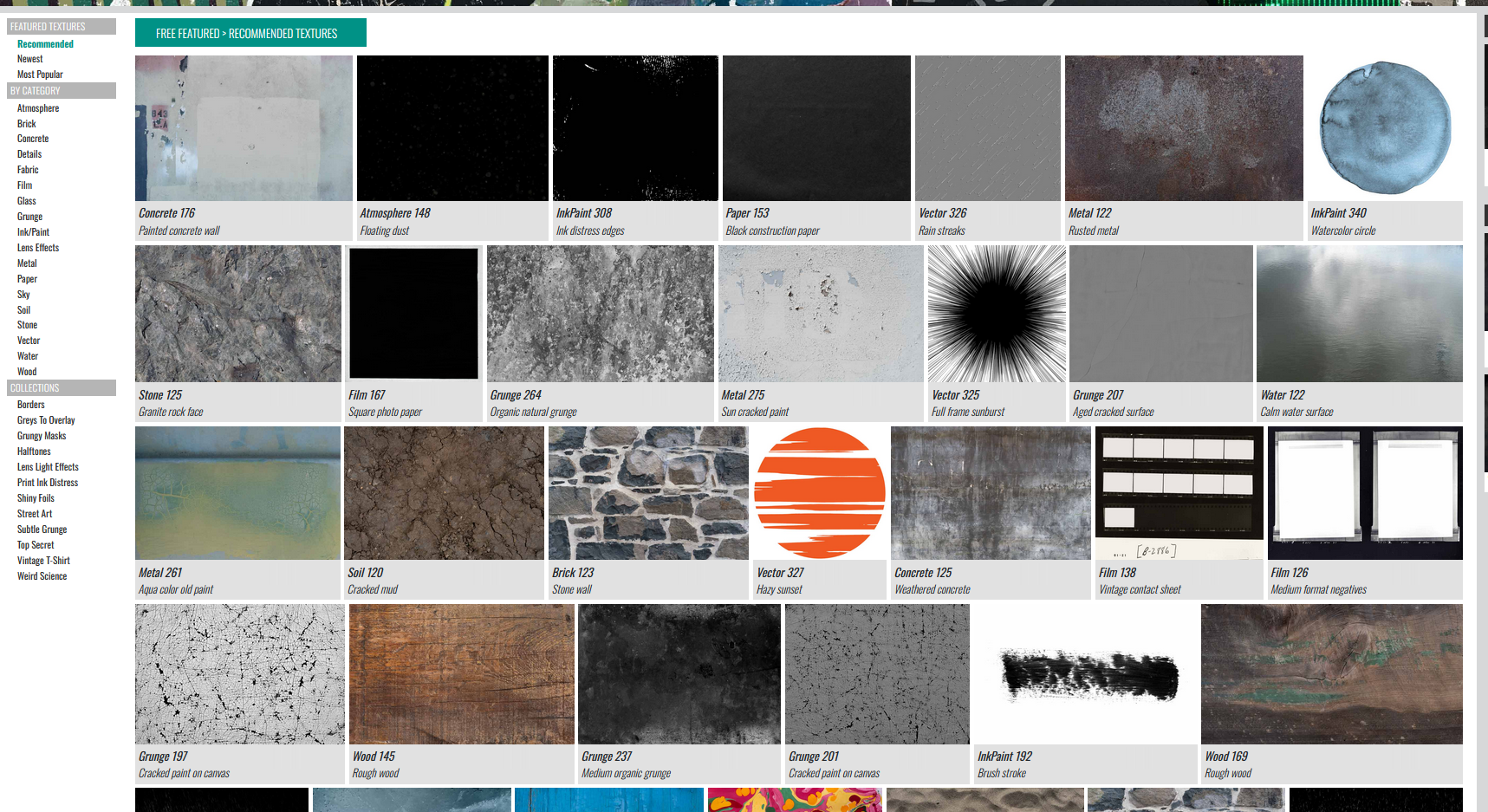
Task: View Film 167 square photo paper thumbnail
Action: pyautogui.click(x=414, y=314)
